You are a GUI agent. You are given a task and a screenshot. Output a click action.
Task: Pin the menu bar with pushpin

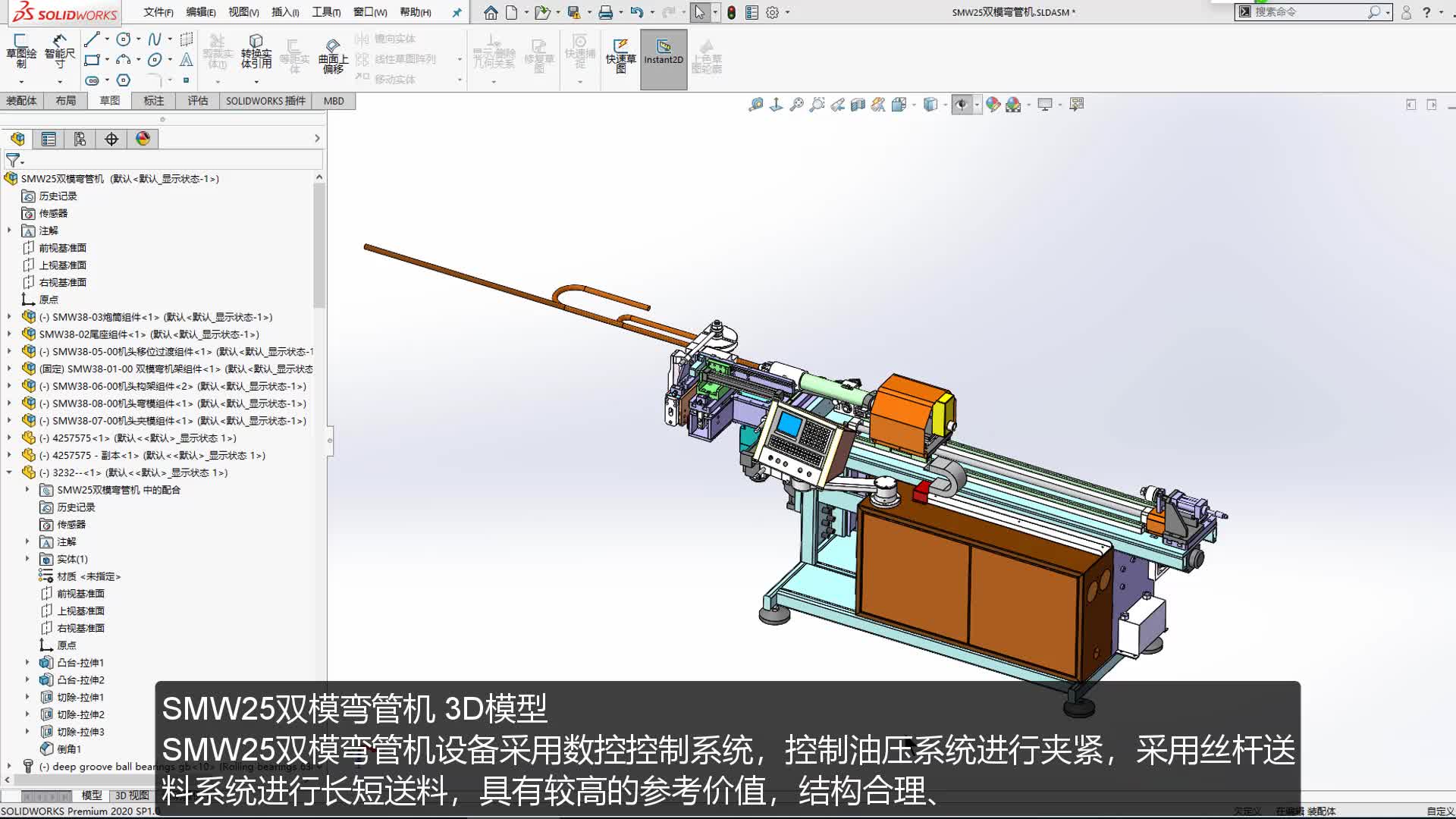(x=457, y=13)
